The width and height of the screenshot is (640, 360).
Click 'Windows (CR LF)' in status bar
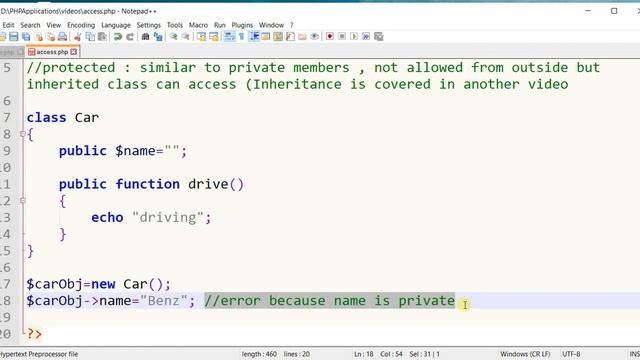tap(525, 354)
